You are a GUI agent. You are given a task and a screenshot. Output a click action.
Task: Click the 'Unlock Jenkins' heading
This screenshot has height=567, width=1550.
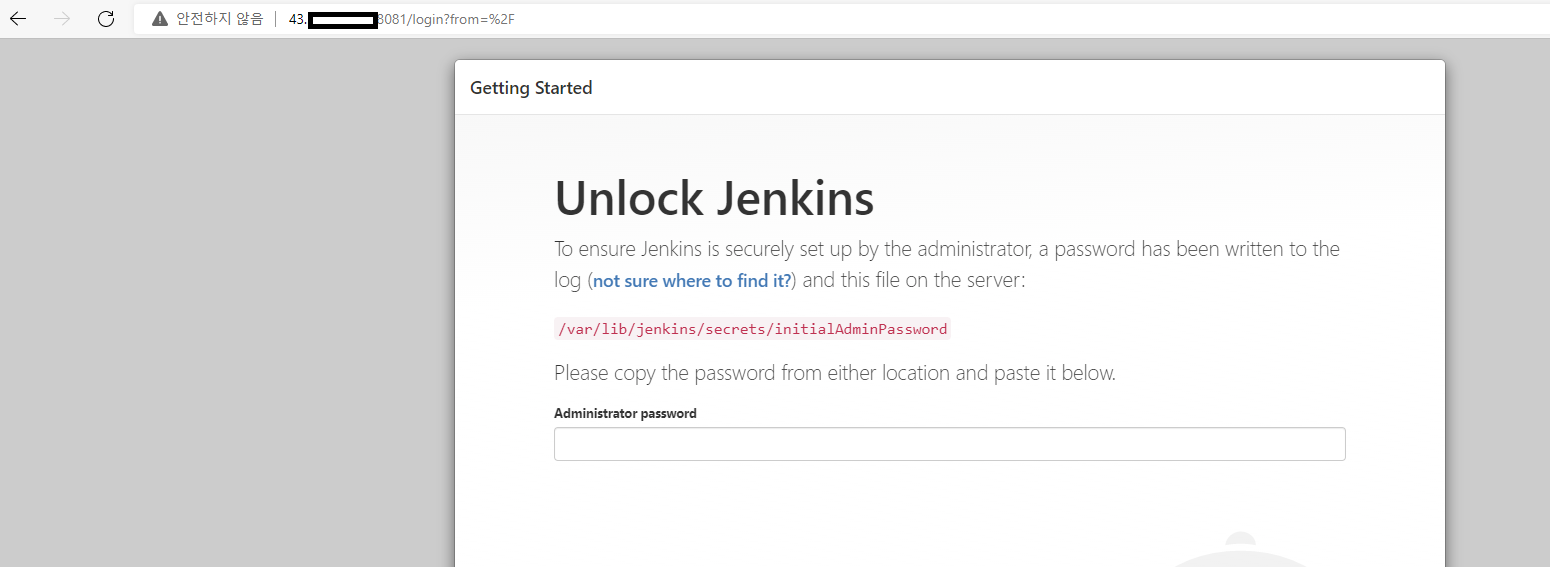point(714,198)
